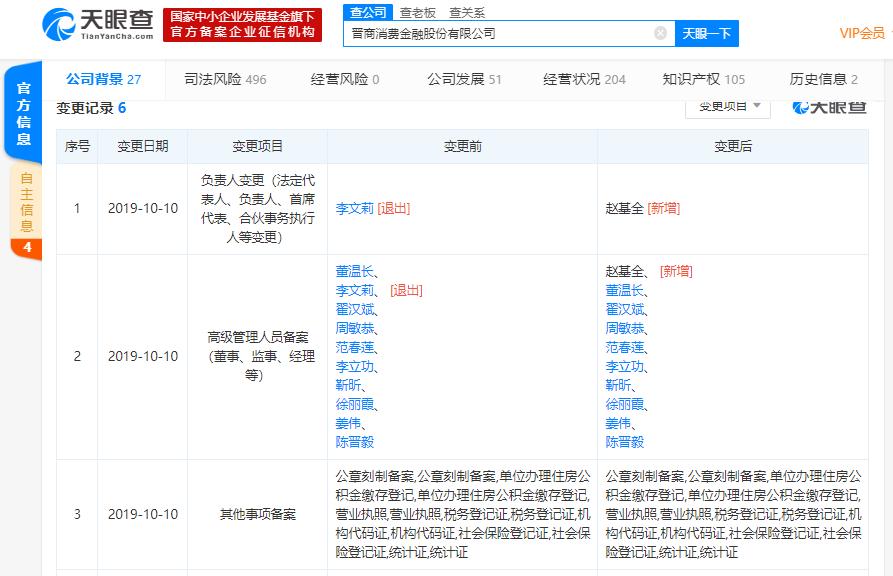The image size is (893, 576).
Task: Click 李文莉 link in row 1
Action: coord(354,208)
